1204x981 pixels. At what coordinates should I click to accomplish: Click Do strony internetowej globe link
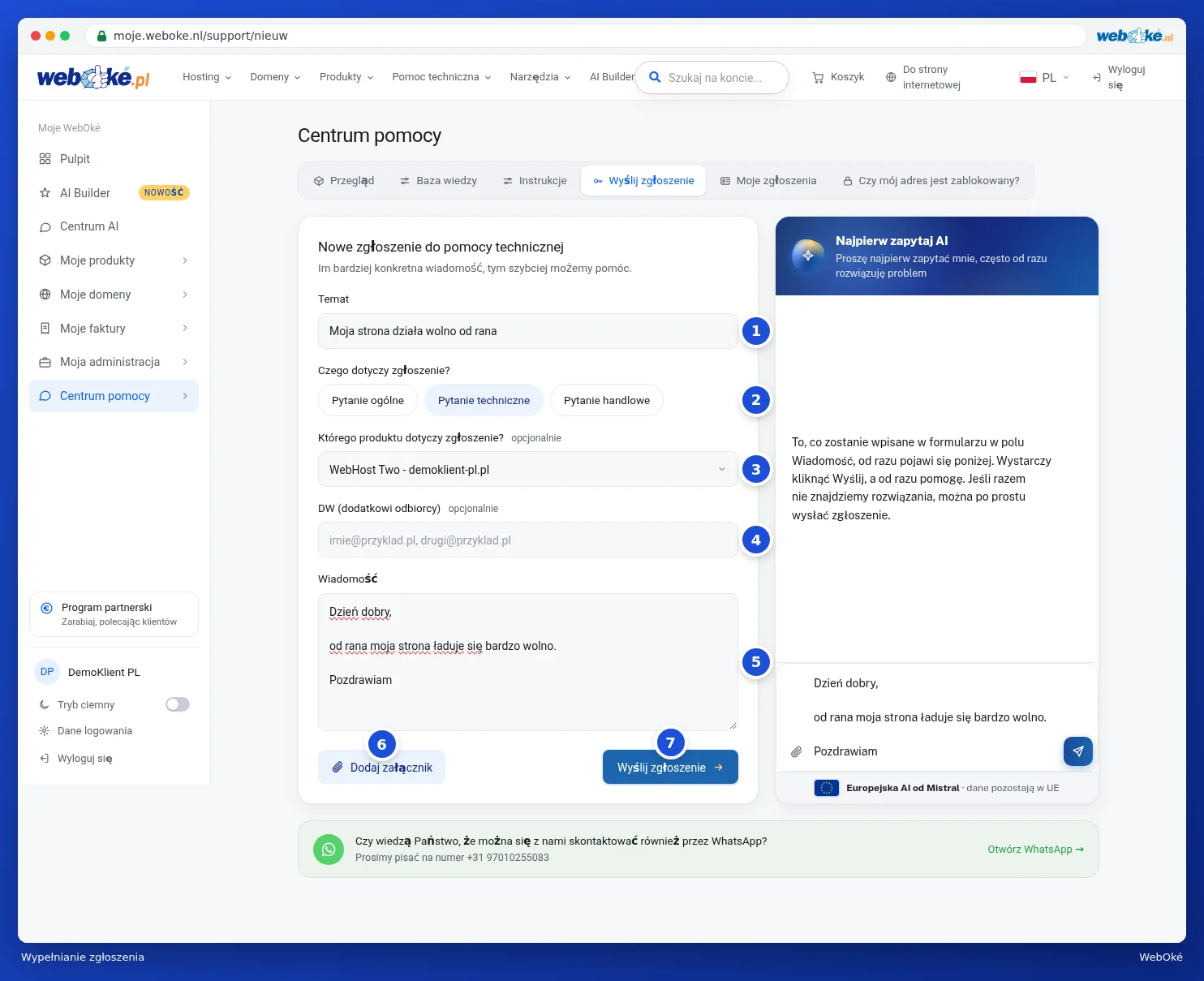[923, 77]
